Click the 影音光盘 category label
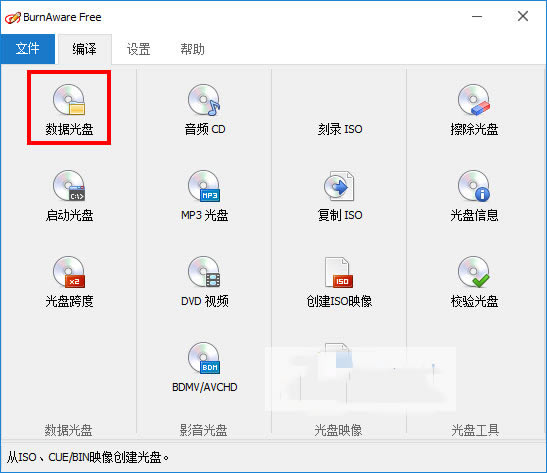This screenshot has height=473, width=547. [x=203, y=430]
